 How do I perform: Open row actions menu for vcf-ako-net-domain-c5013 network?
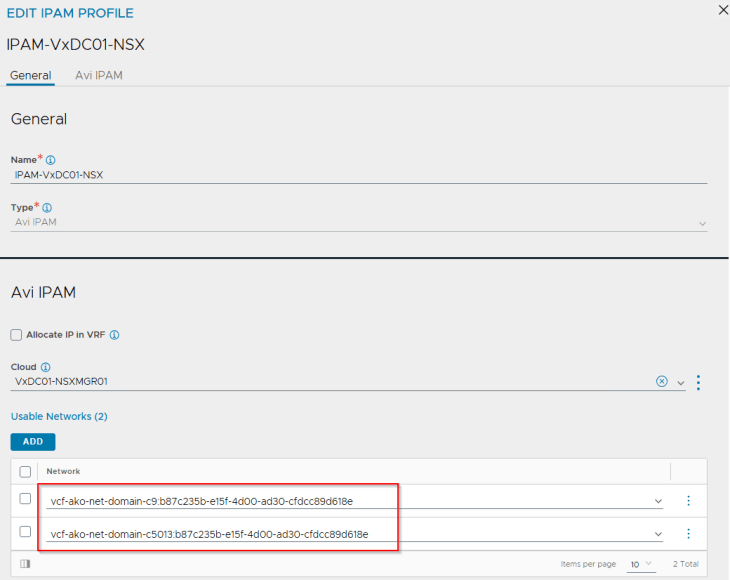688,534
